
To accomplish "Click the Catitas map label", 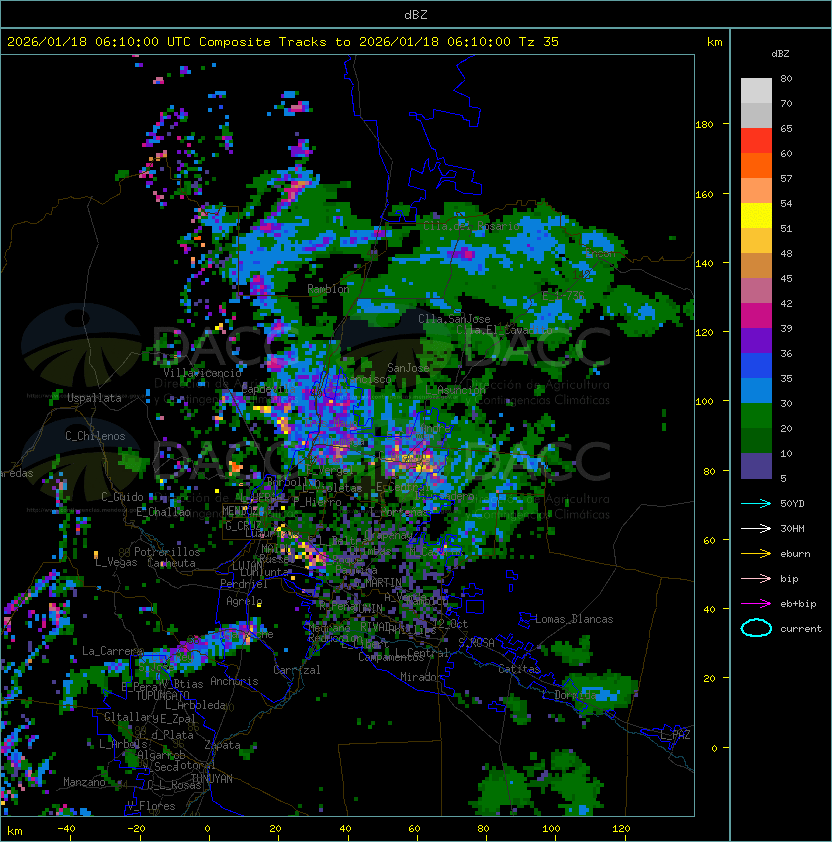I will tap(519, 669).
